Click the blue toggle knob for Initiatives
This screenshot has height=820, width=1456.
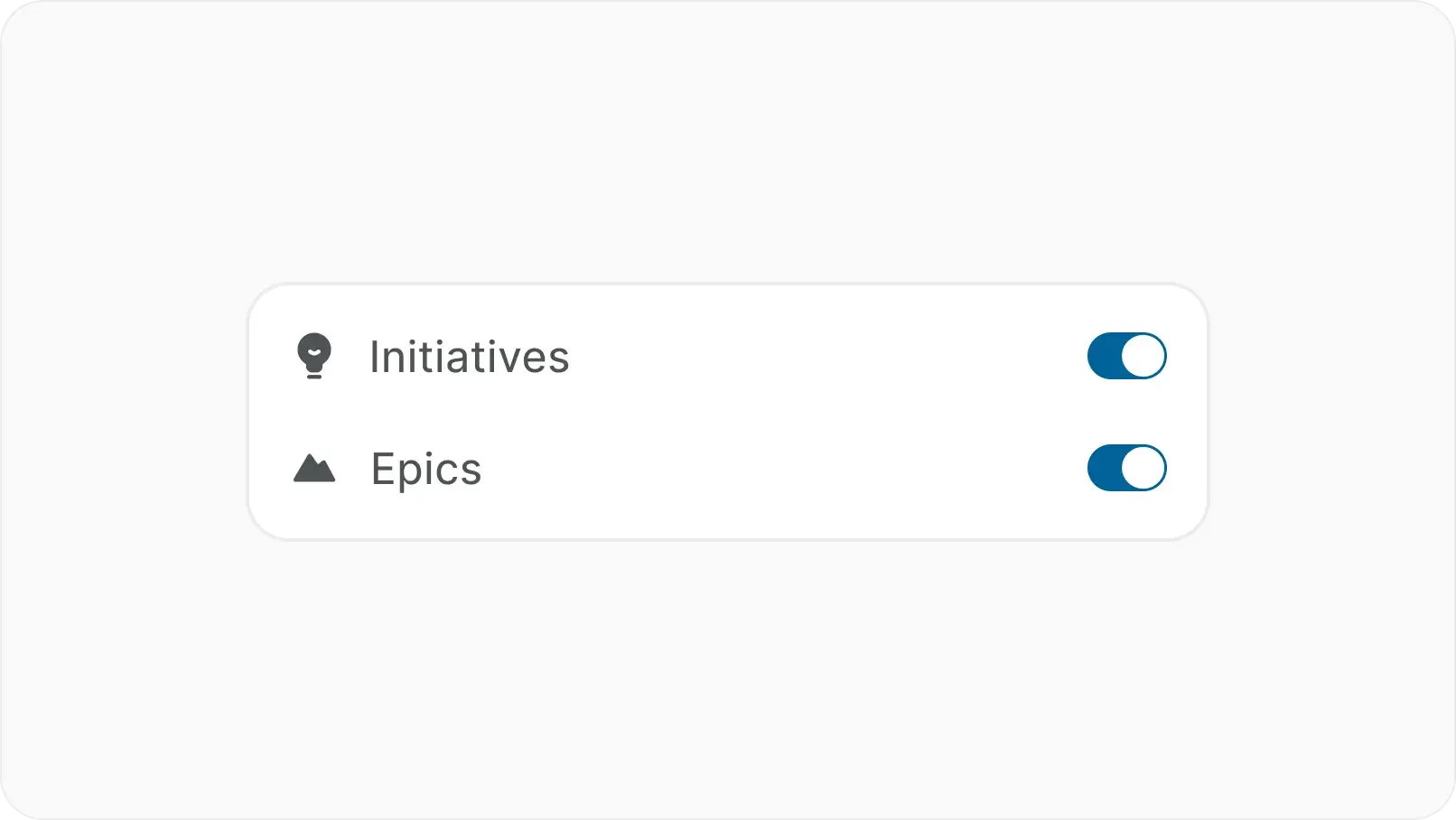(1143, 356)
